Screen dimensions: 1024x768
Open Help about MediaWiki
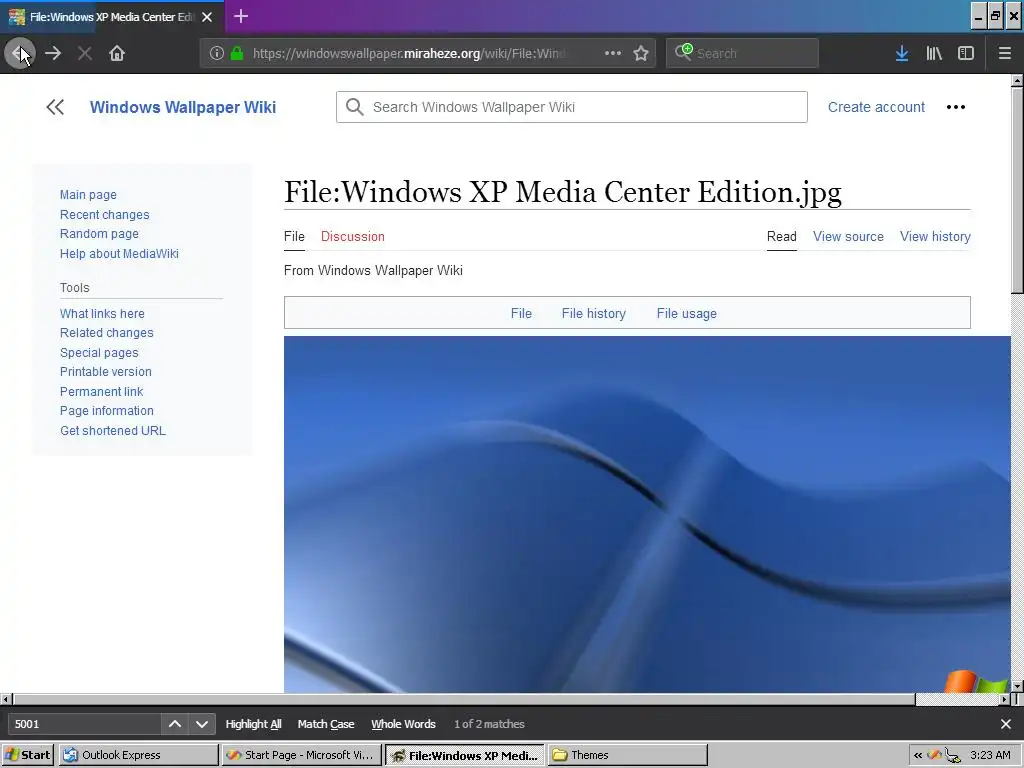pyautogui.click(x=119, y=253)
